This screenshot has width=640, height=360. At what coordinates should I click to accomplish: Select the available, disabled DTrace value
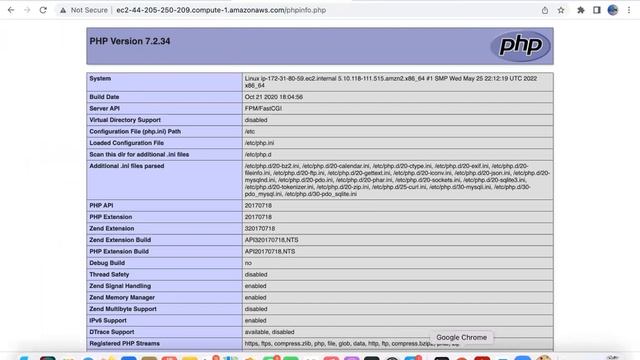click(269, 332)
